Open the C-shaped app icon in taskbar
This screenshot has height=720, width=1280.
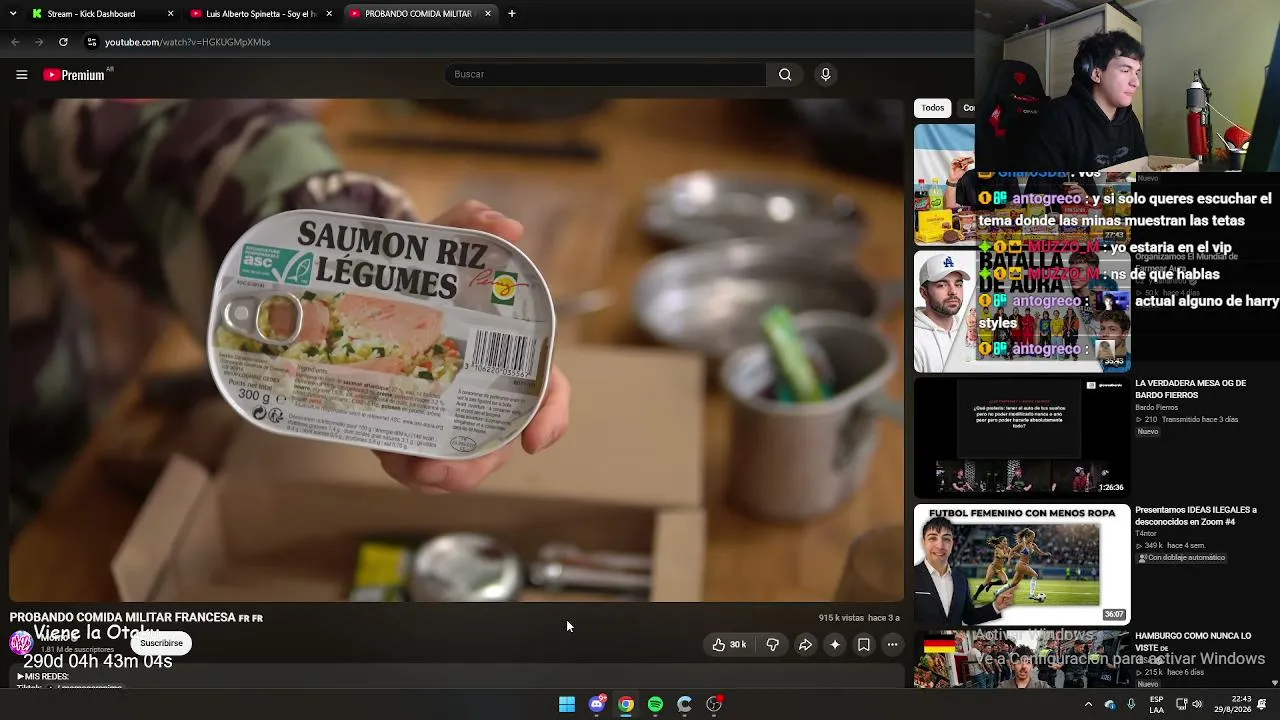point(684,704)
